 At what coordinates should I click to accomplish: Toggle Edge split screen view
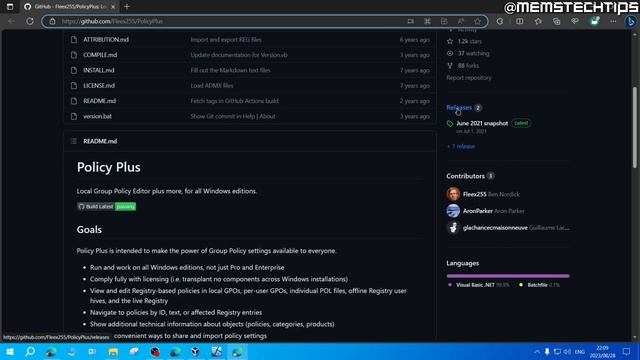point(520,21)
